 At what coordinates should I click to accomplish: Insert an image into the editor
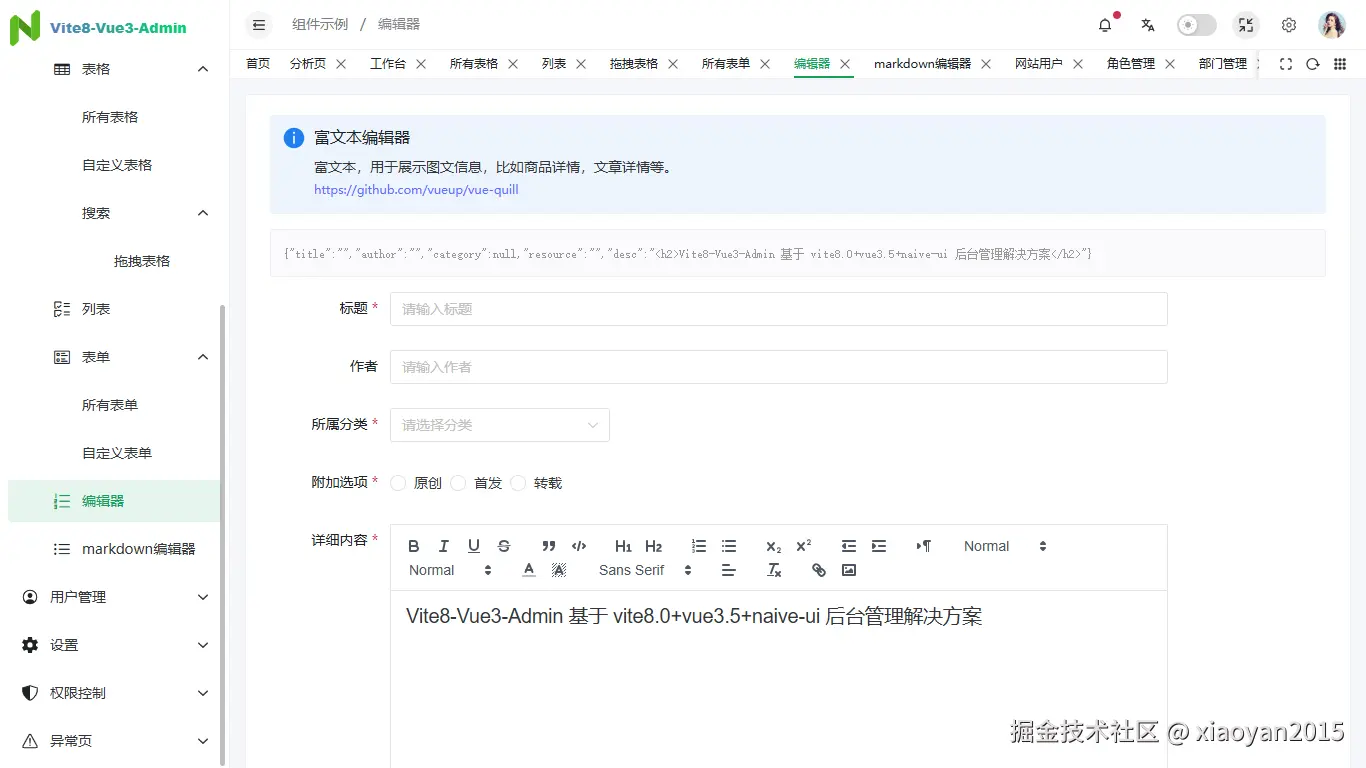tap(849, 570)
